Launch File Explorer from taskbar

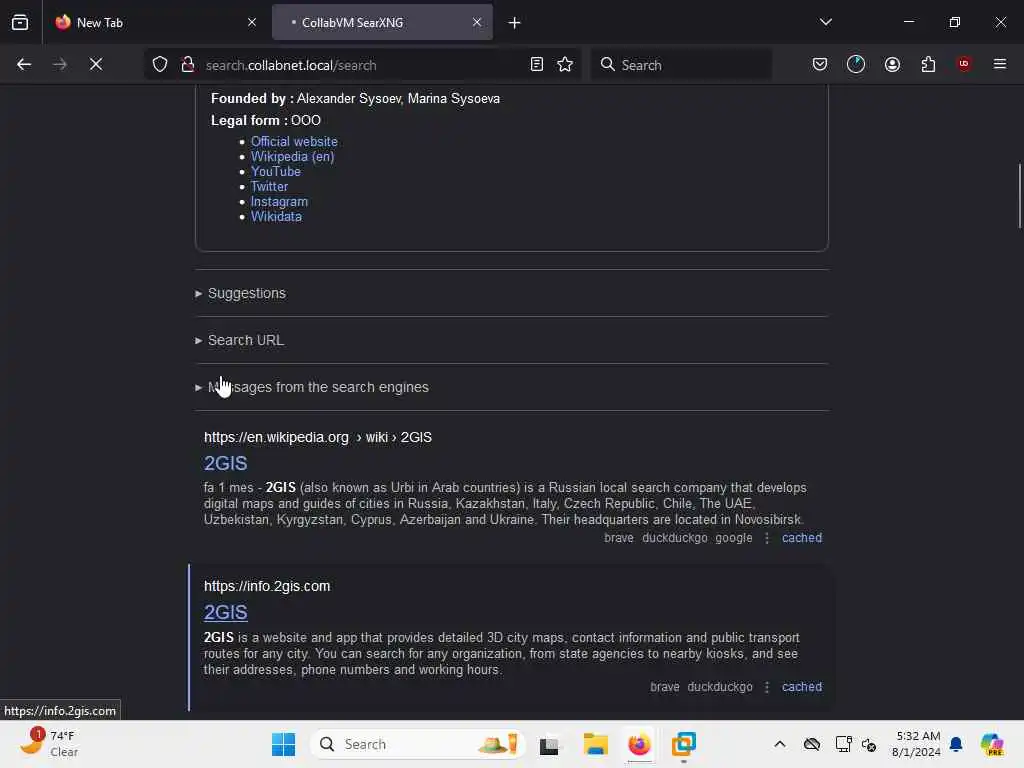pyautogui.click(x=595, y=744)
